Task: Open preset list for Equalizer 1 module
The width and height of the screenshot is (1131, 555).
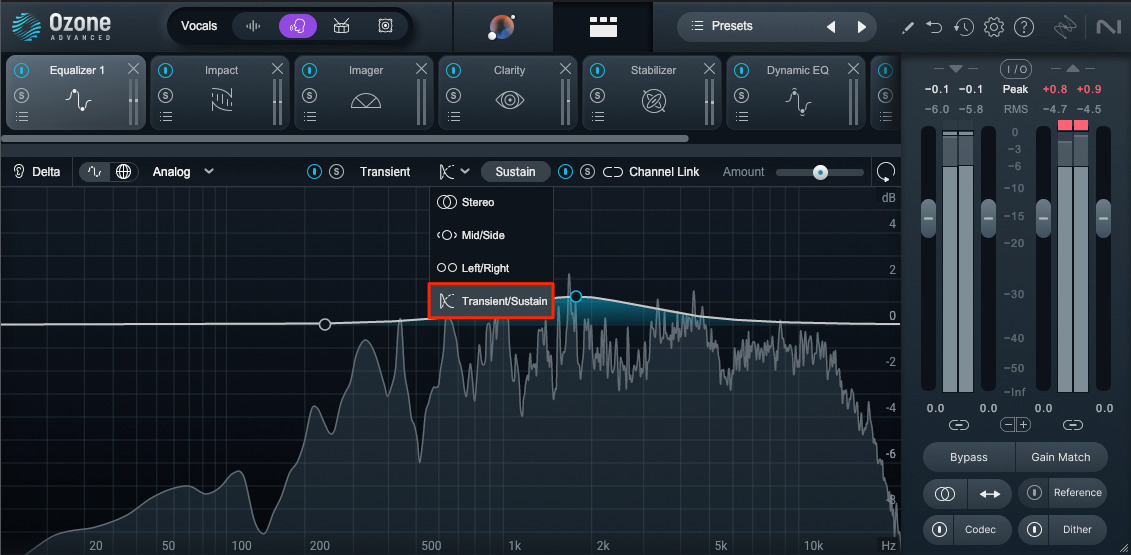Action: coord(22,116)
